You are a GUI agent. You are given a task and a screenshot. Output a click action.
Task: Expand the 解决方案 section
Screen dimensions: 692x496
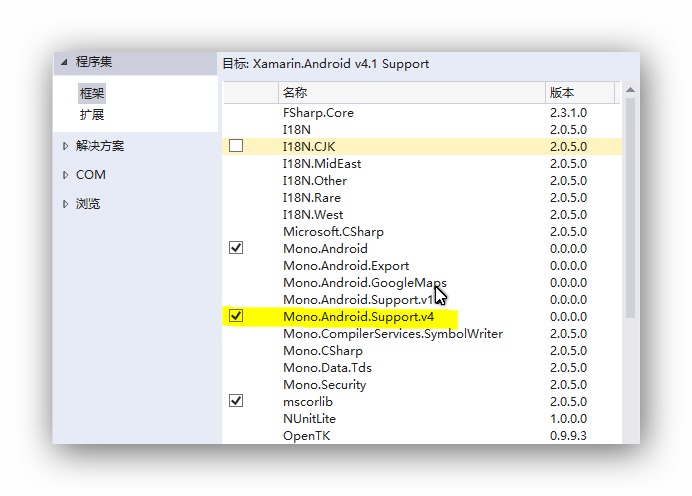tap(65, 146)
